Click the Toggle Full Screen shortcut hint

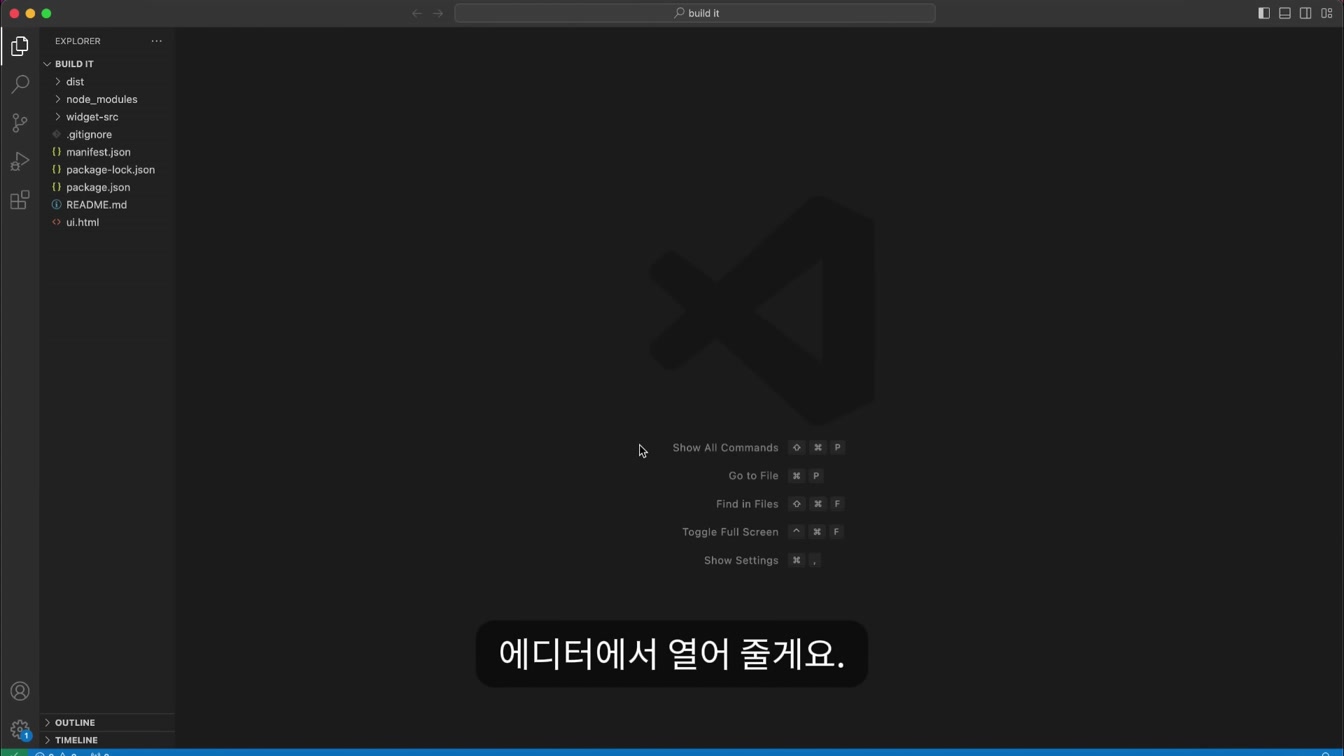[763, 532]
